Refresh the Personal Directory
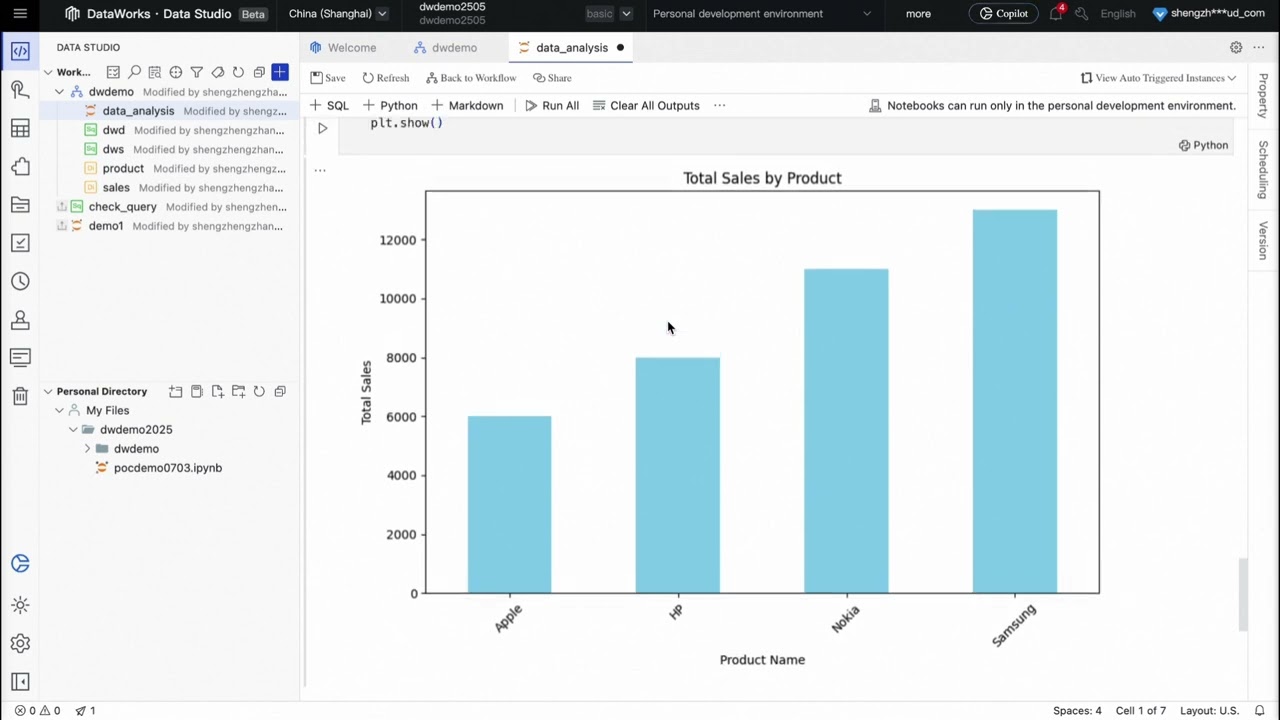This screenshot has width=1280, height=720. click(259, 391)
